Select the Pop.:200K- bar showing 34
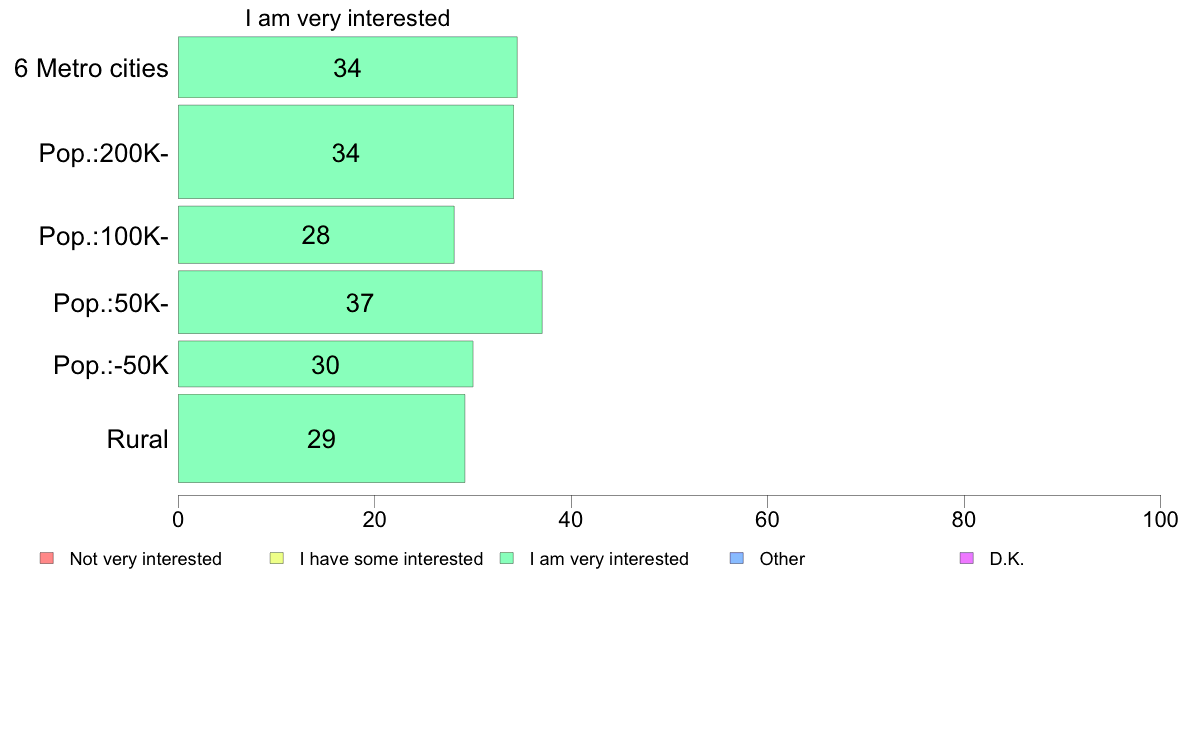Image resolution: width=1188 pixels, height=736 pixels. (x=345, y=152)
